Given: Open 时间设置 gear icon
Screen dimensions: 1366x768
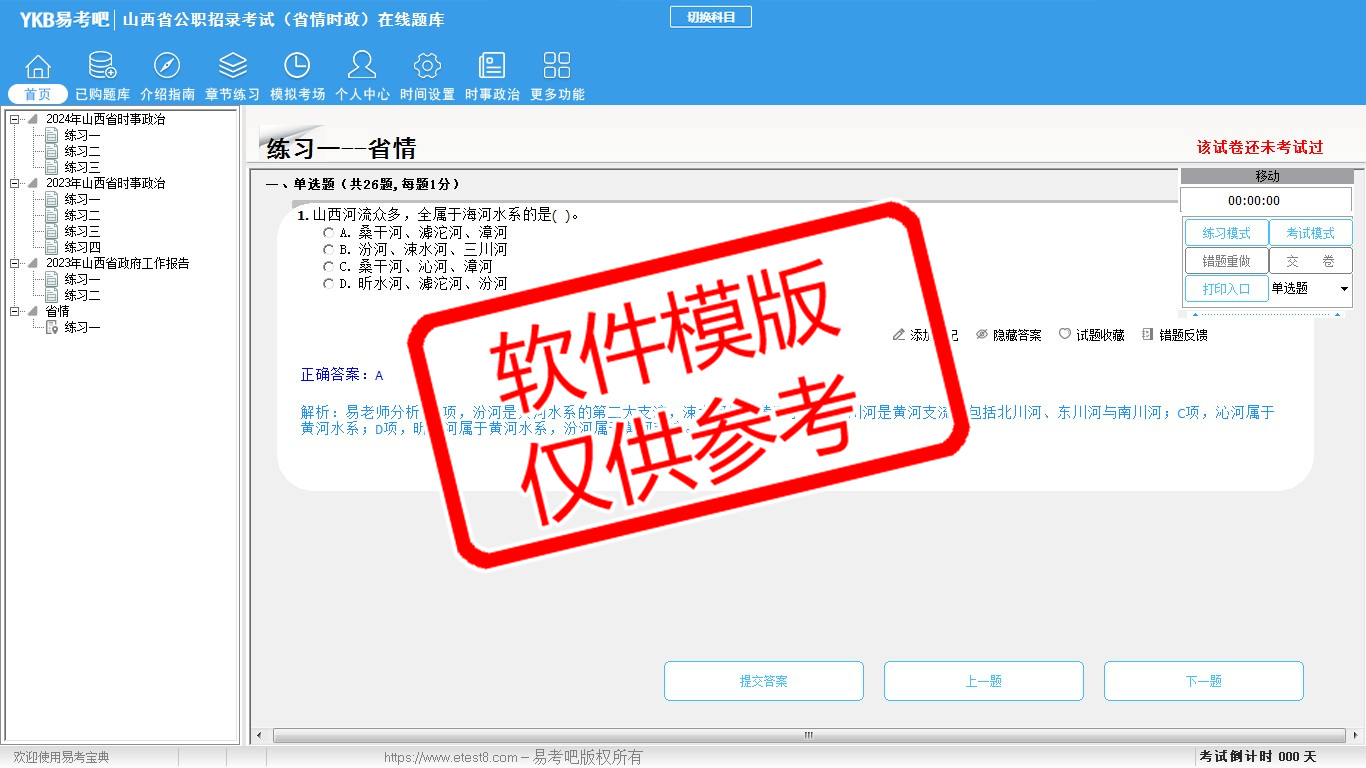Looking at the screenshot, I should (x=427, y=67).
